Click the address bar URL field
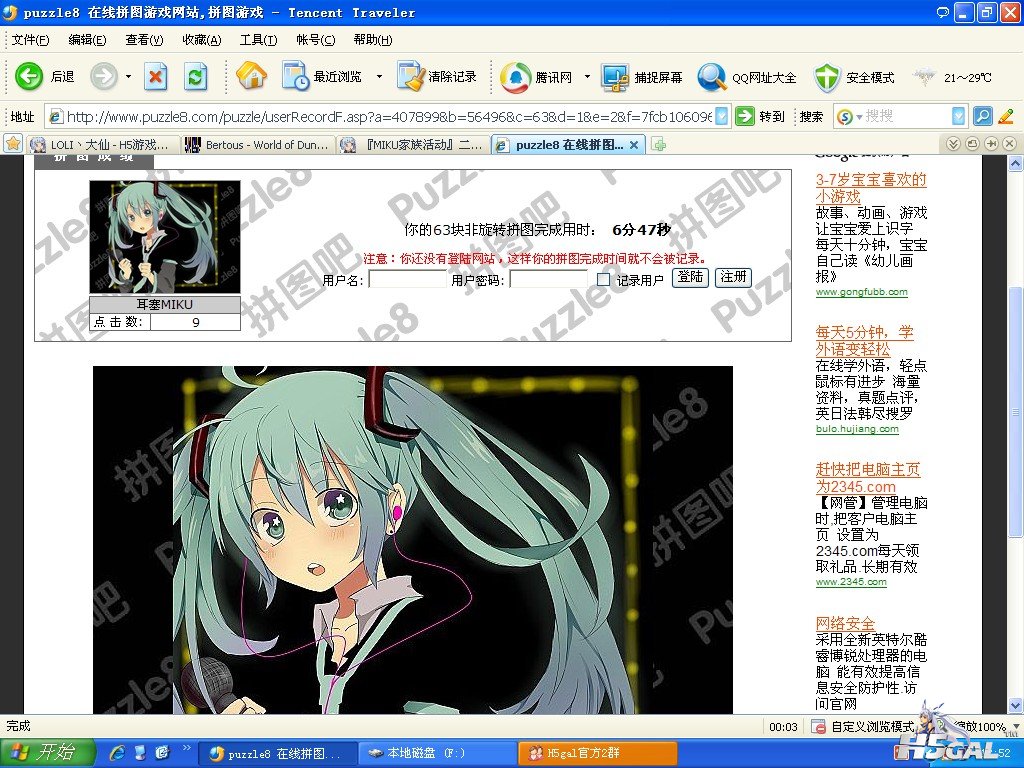Screen dimensions: 1024x768 coord(388,117)
